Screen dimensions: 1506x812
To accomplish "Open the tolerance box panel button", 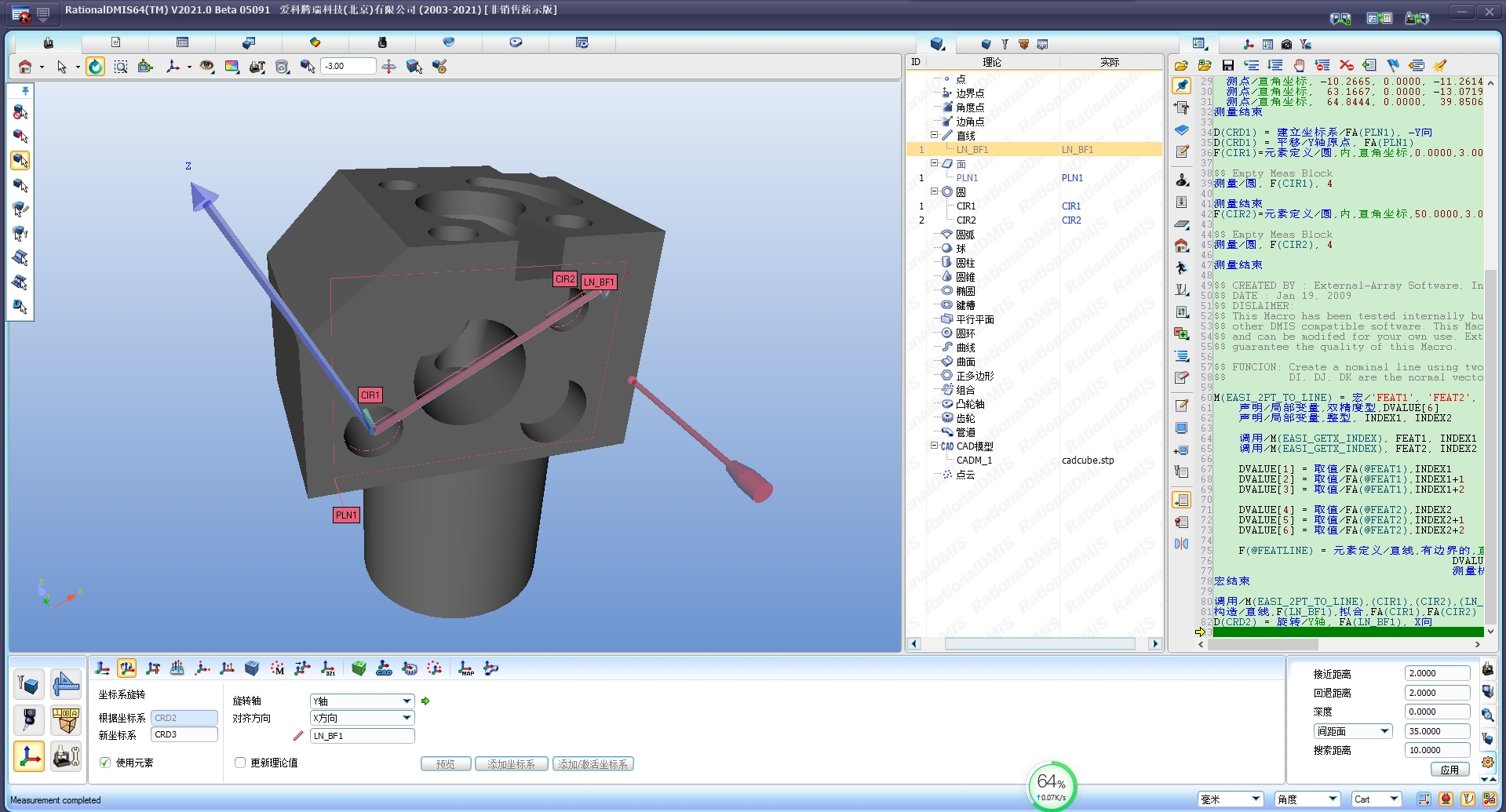I will click(x=66, y=720).
